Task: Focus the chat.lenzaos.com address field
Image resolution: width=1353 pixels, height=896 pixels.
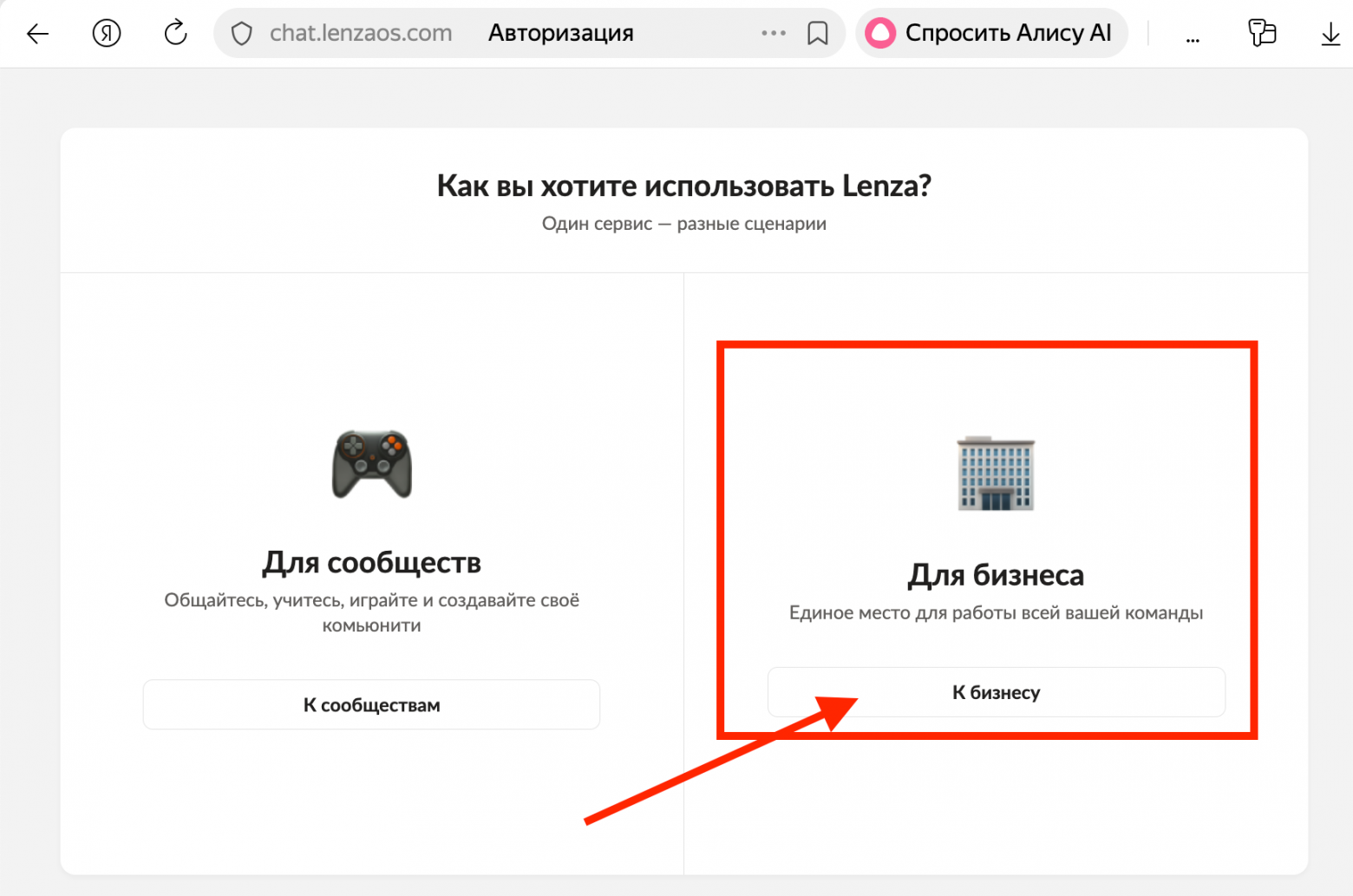Action: coord(361,34)
